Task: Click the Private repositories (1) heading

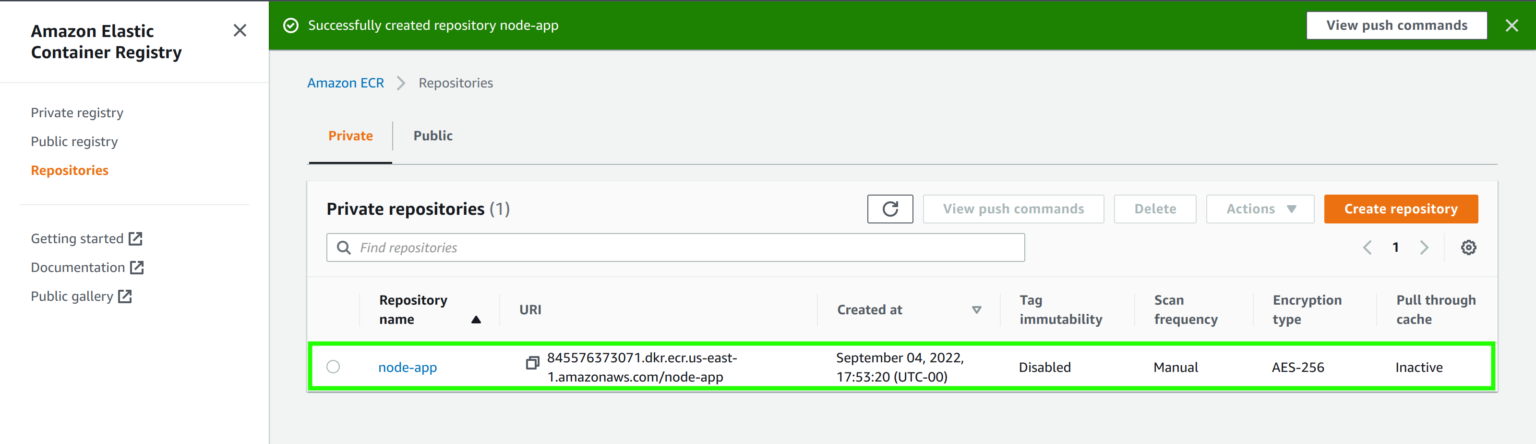Action: 418,209
